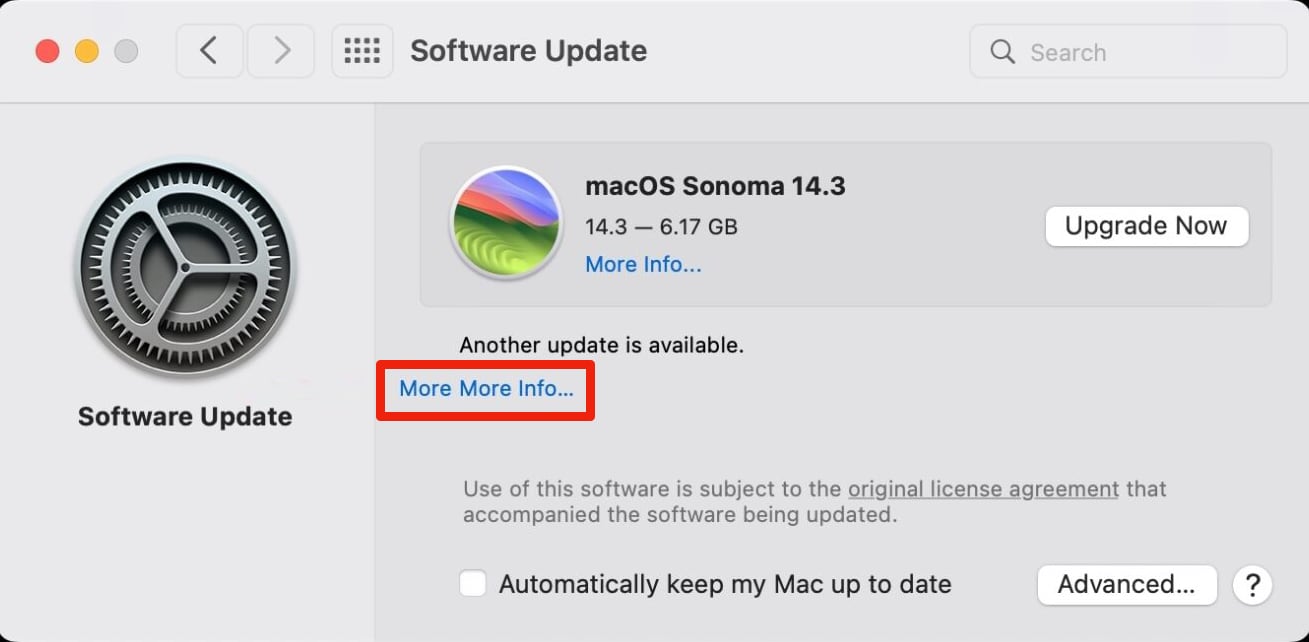The height and width of the screenshot is (642, 1309).
Task: Open the Advanced… options
Action: (1126, 585)
